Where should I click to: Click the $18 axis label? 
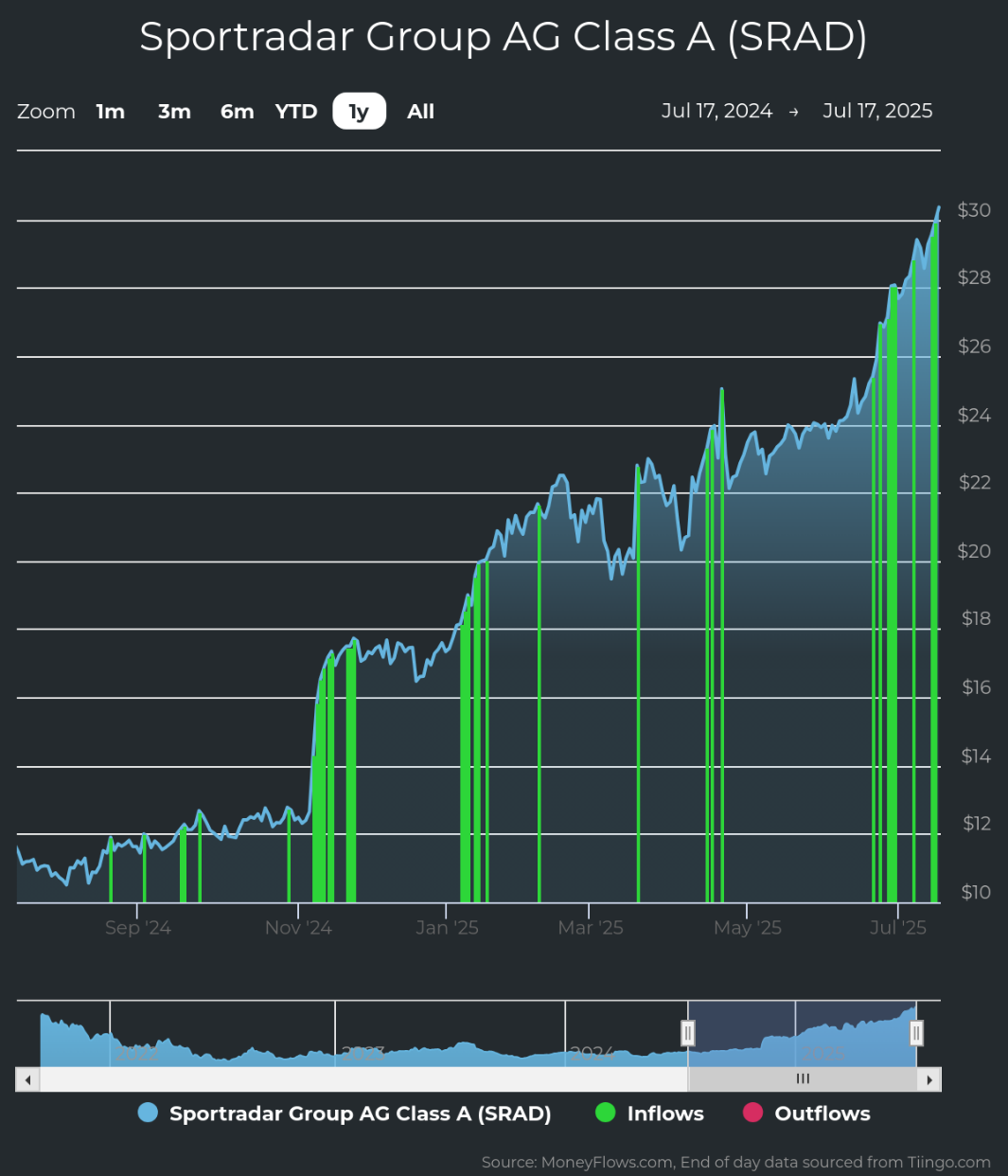pyautogui.click(x=976, y=618)
